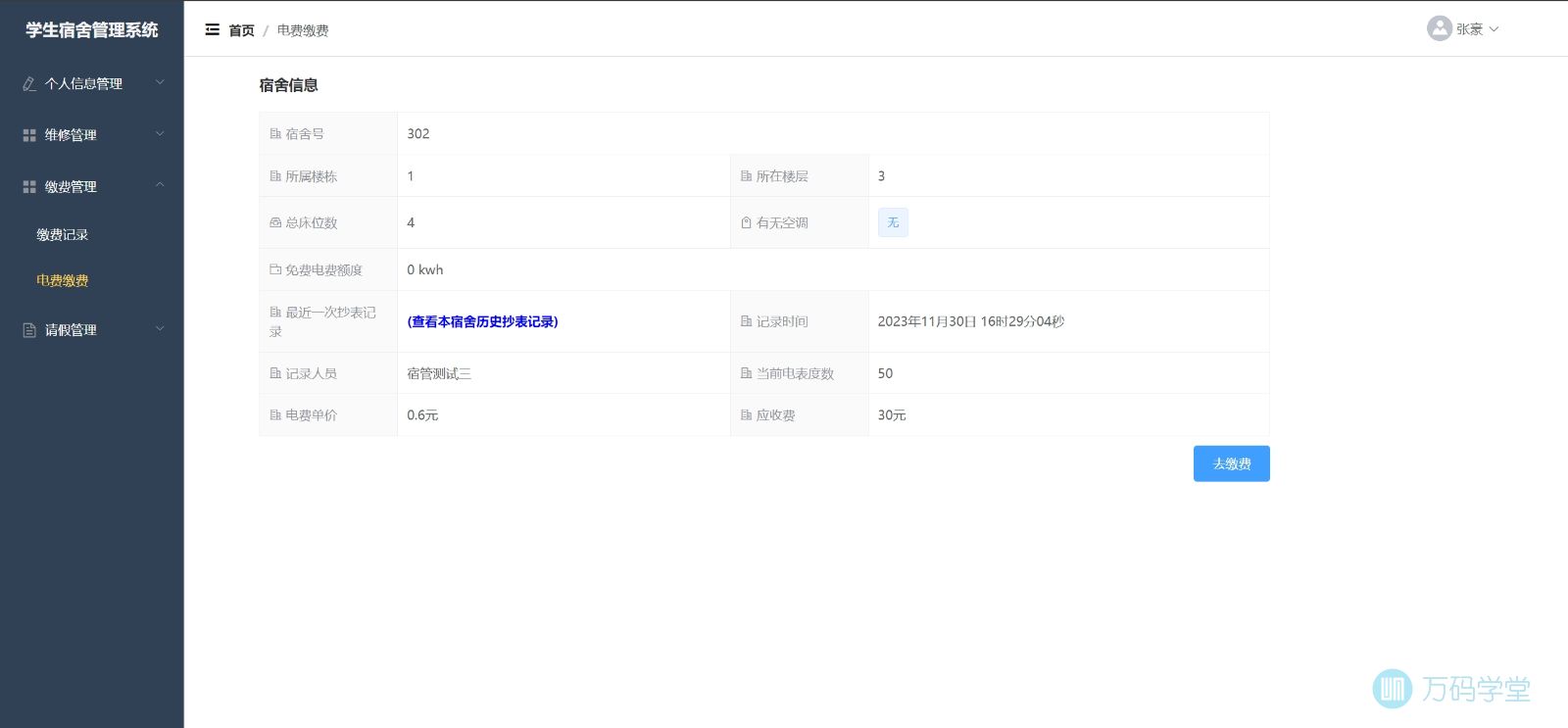This screenshot has width=1568, height=728.
Task: Click the building value 1
Action: 411,176
